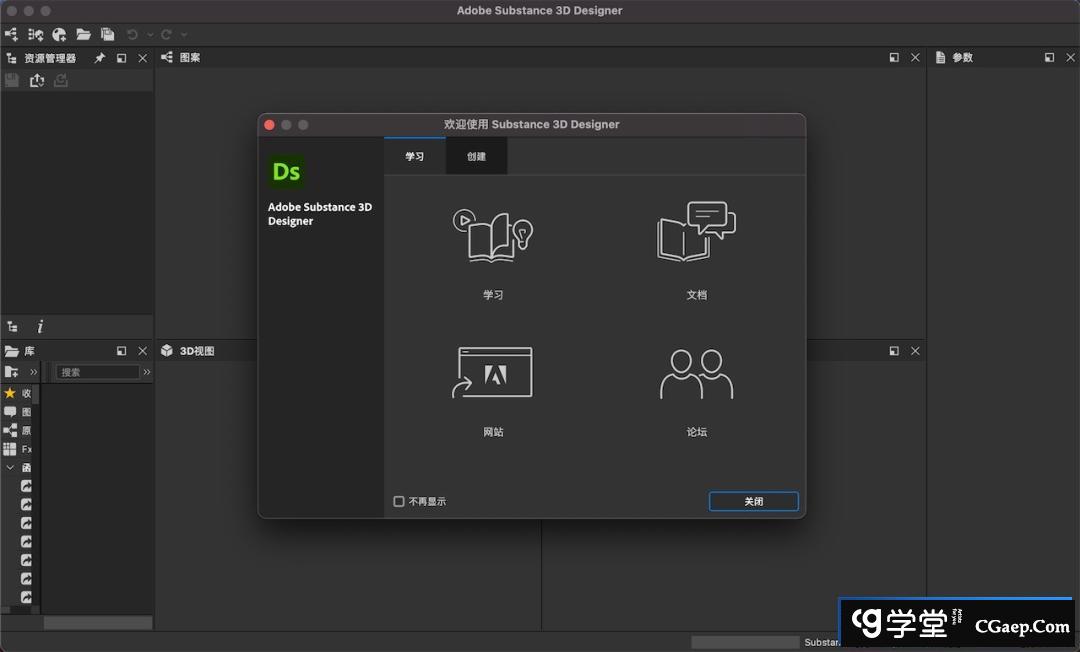Collapse the expanded library tree chevron
This screenshot has width=1080, height=652.
tap(10, 467)
